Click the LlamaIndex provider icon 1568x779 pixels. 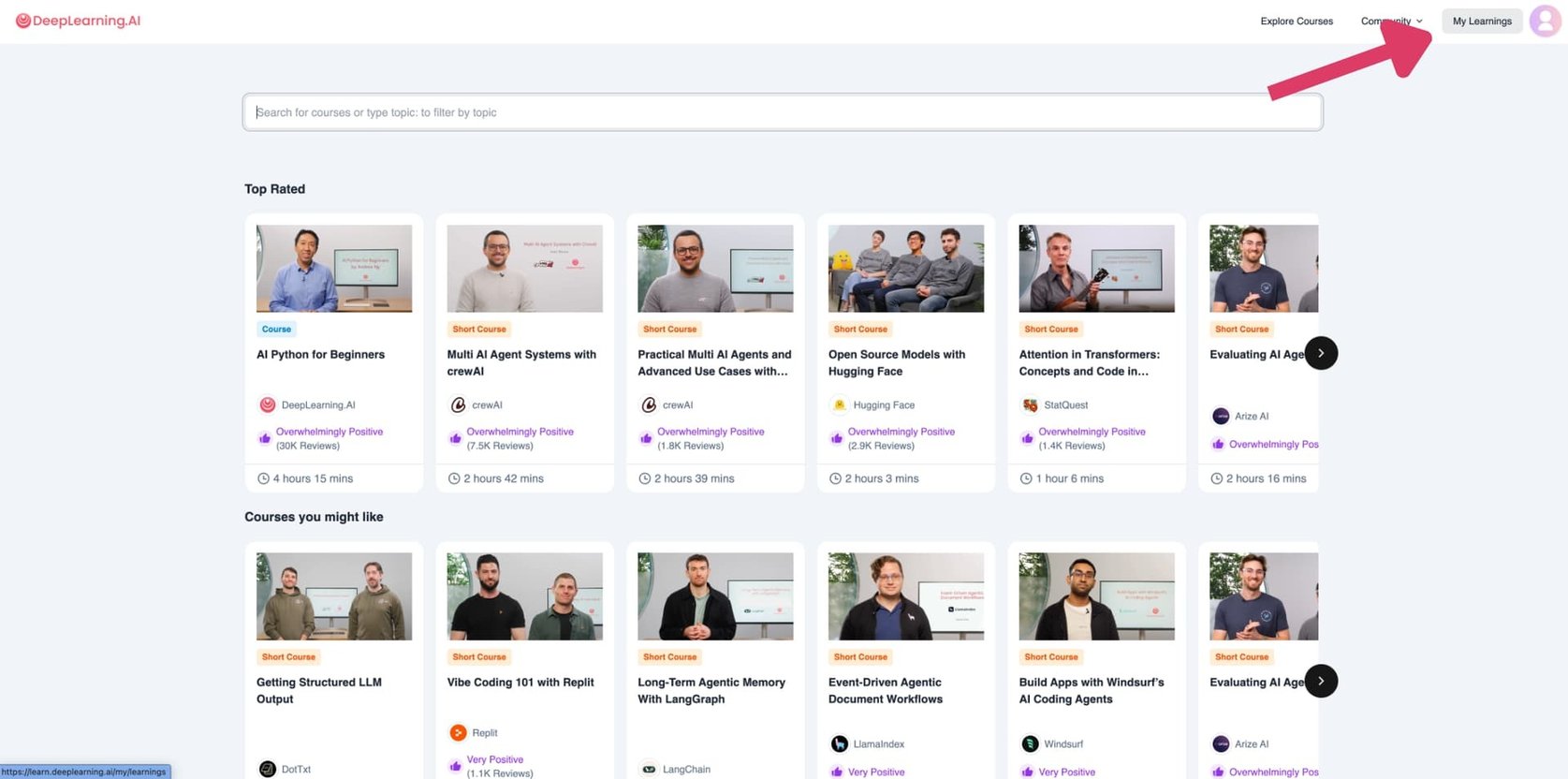coord(840,744)
